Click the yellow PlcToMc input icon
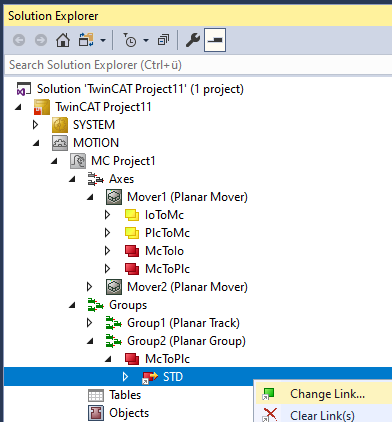 pos(132,233)
